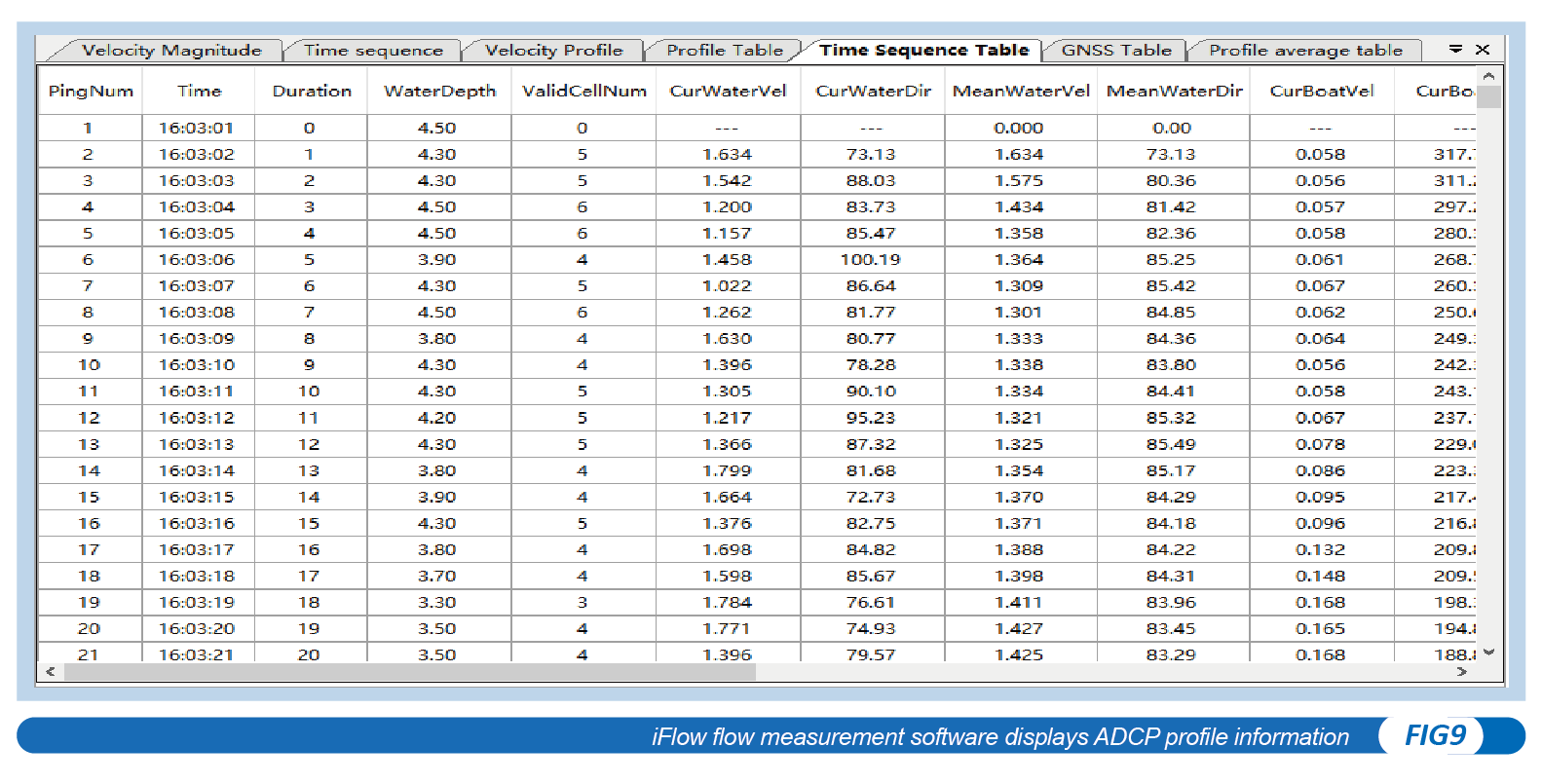Click the PingNum column header

pos(91,92)
